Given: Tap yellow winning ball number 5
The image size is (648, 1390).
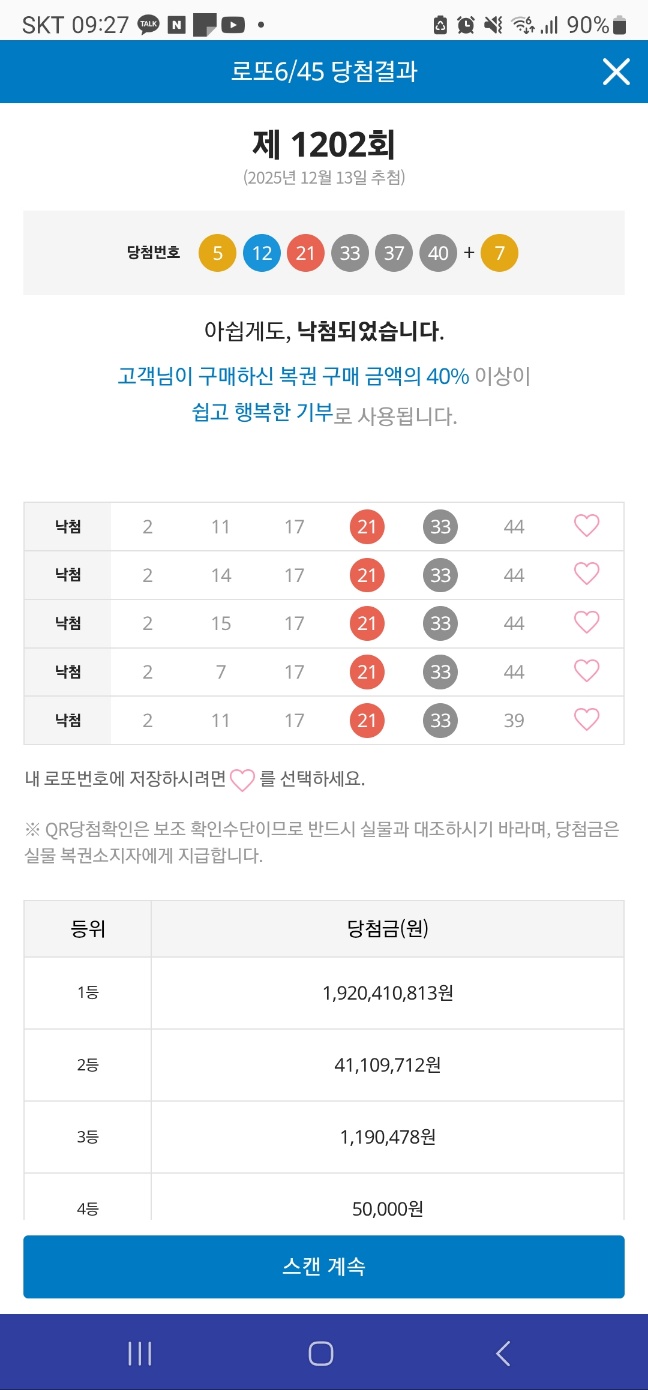Looking at the screenshot, I should [x=217, y=253].
